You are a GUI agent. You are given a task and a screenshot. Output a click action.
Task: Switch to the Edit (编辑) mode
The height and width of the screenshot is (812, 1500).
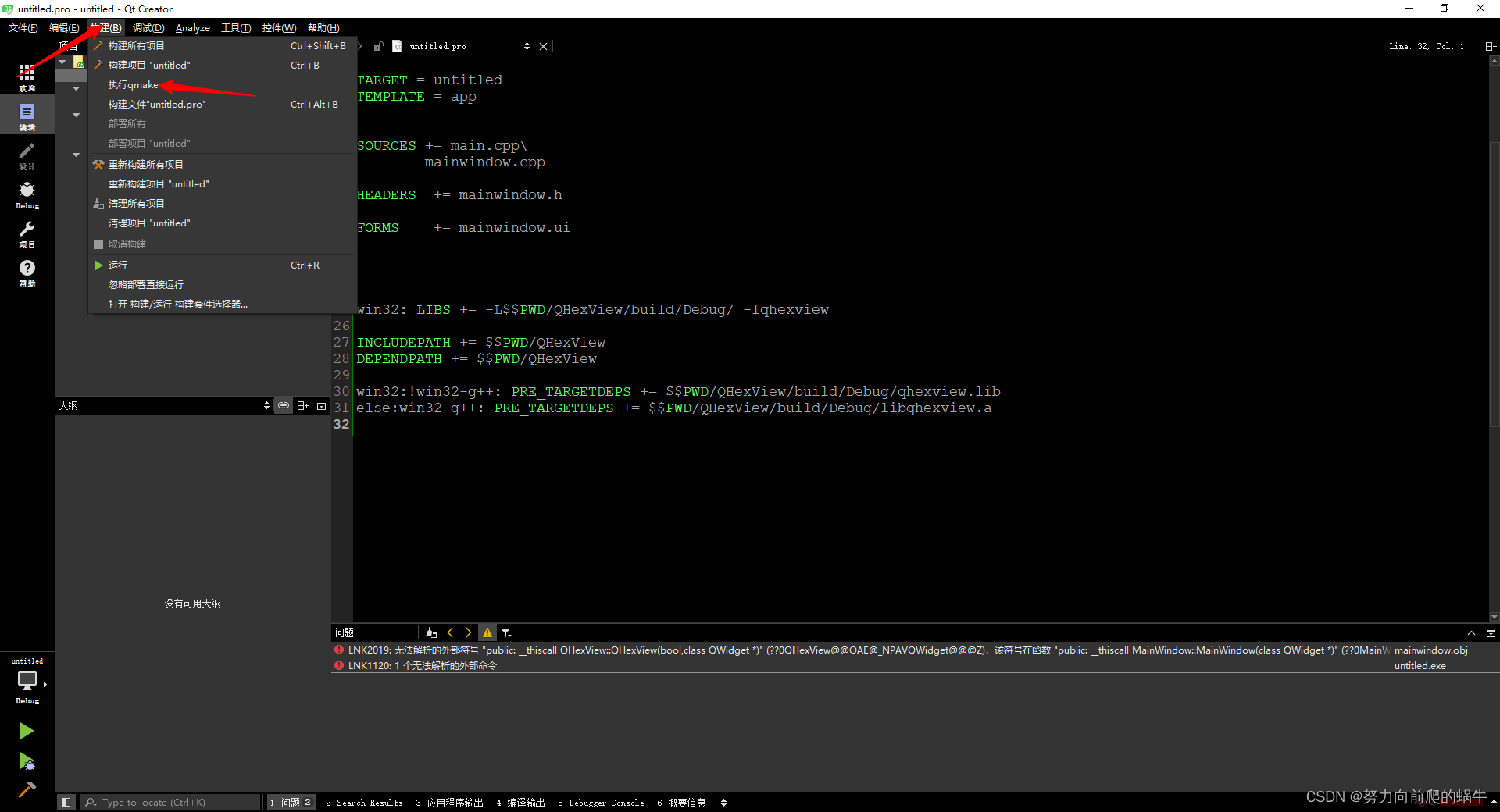click(27, 116)
